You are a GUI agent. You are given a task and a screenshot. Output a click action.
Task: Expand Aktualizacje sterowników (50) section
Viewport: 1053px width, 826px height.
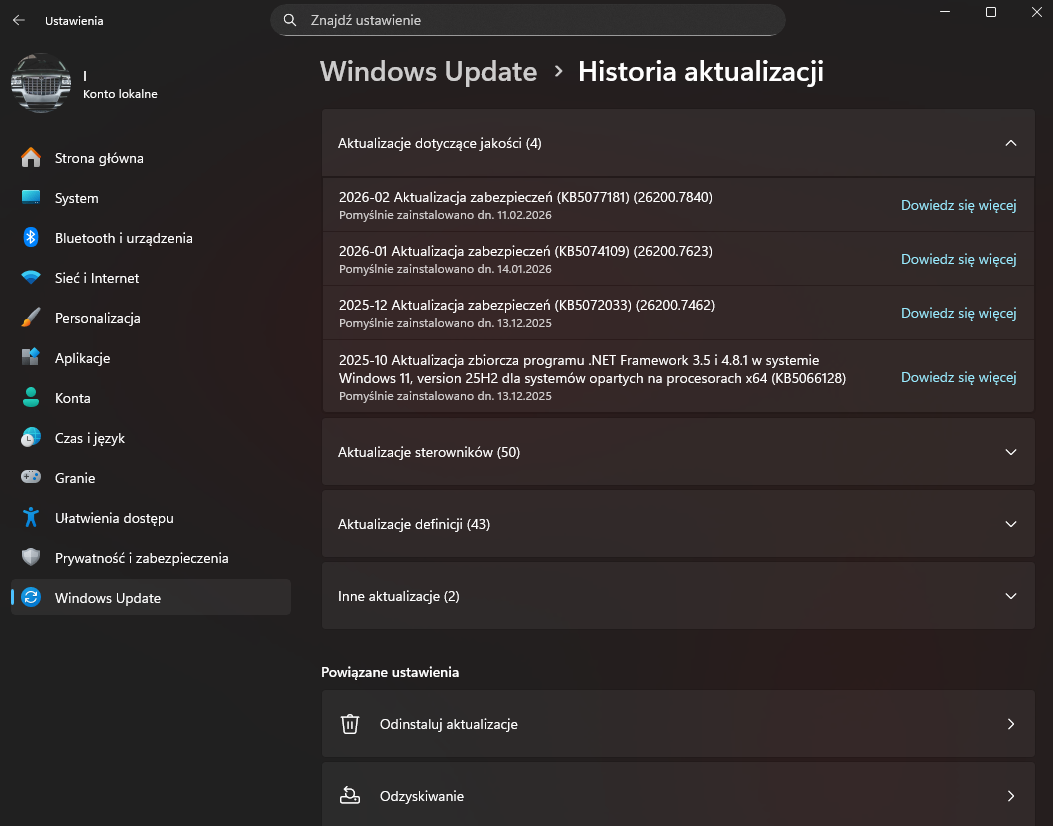point(1010,452)
